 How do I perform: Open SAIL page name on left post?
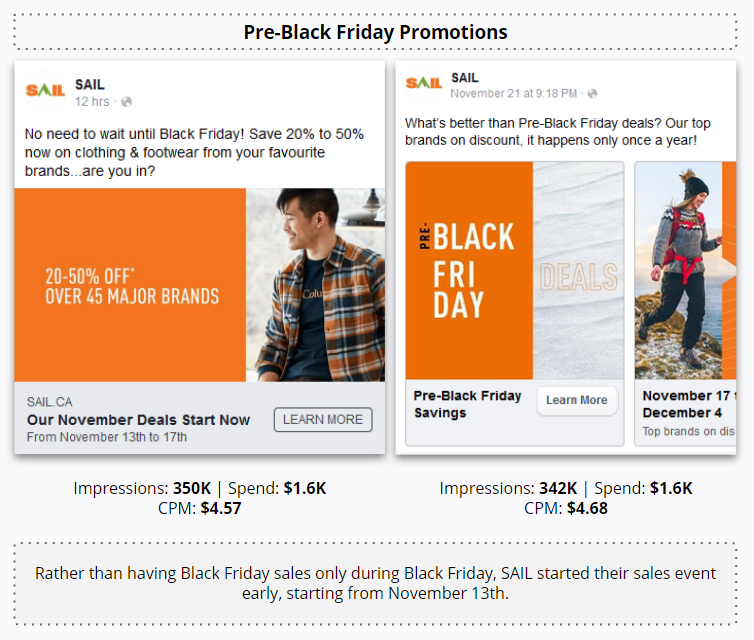click(90, 85)
